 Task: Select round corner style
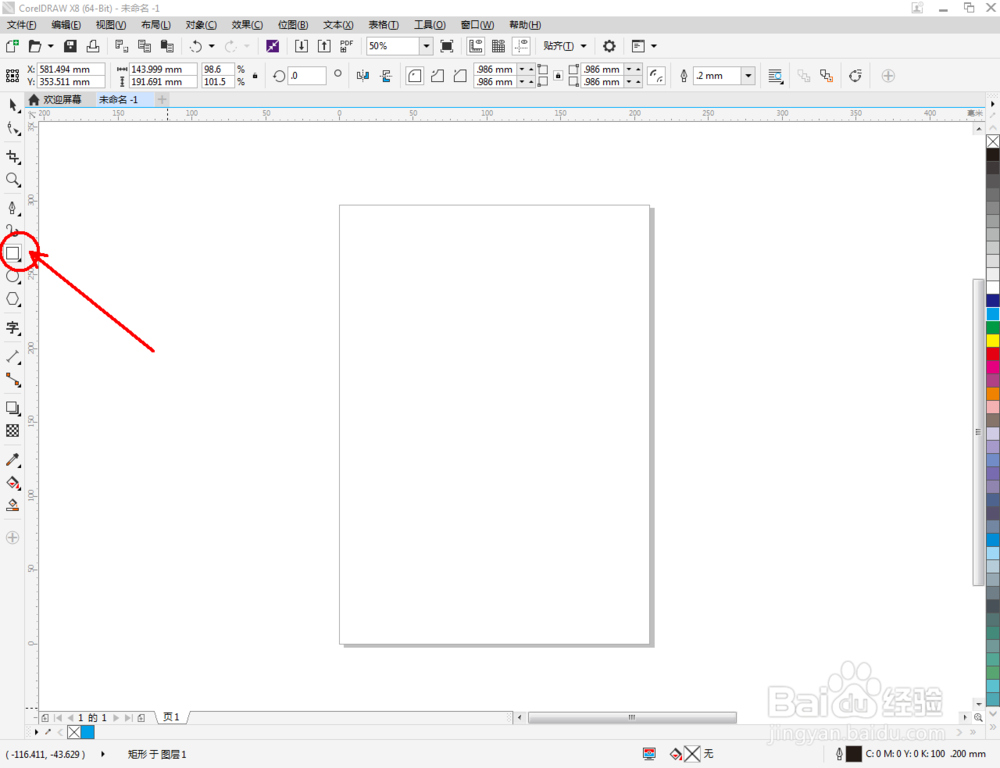tap(415, 76)
